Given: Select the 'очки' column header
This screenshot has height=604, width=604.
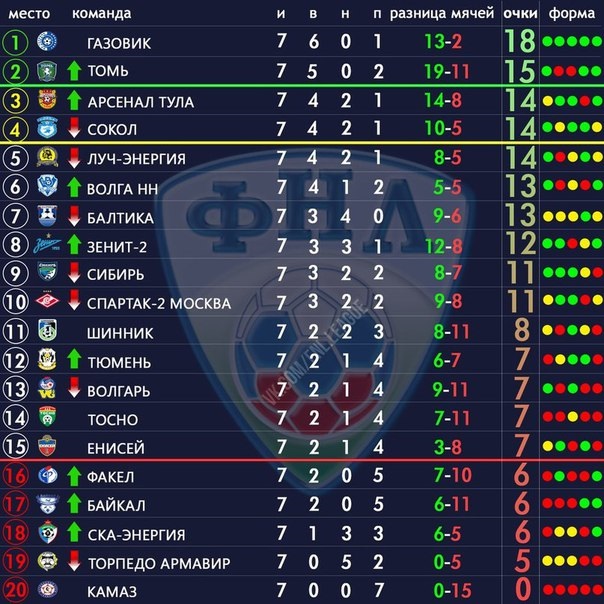Looking at the screenshot, I should pos(520,14).
